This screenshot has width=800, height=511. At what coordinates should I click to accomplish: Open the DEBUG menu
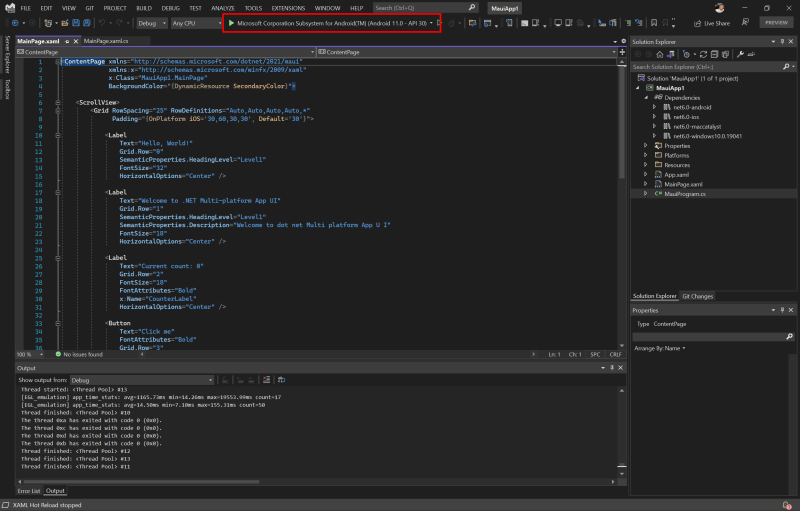coord(170,8)
